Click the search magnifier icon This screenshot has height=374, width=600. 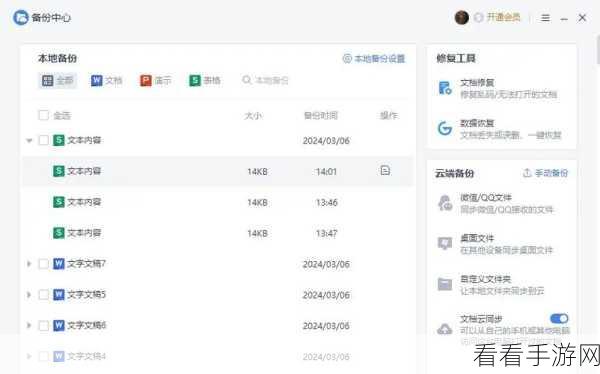(247, 80)
